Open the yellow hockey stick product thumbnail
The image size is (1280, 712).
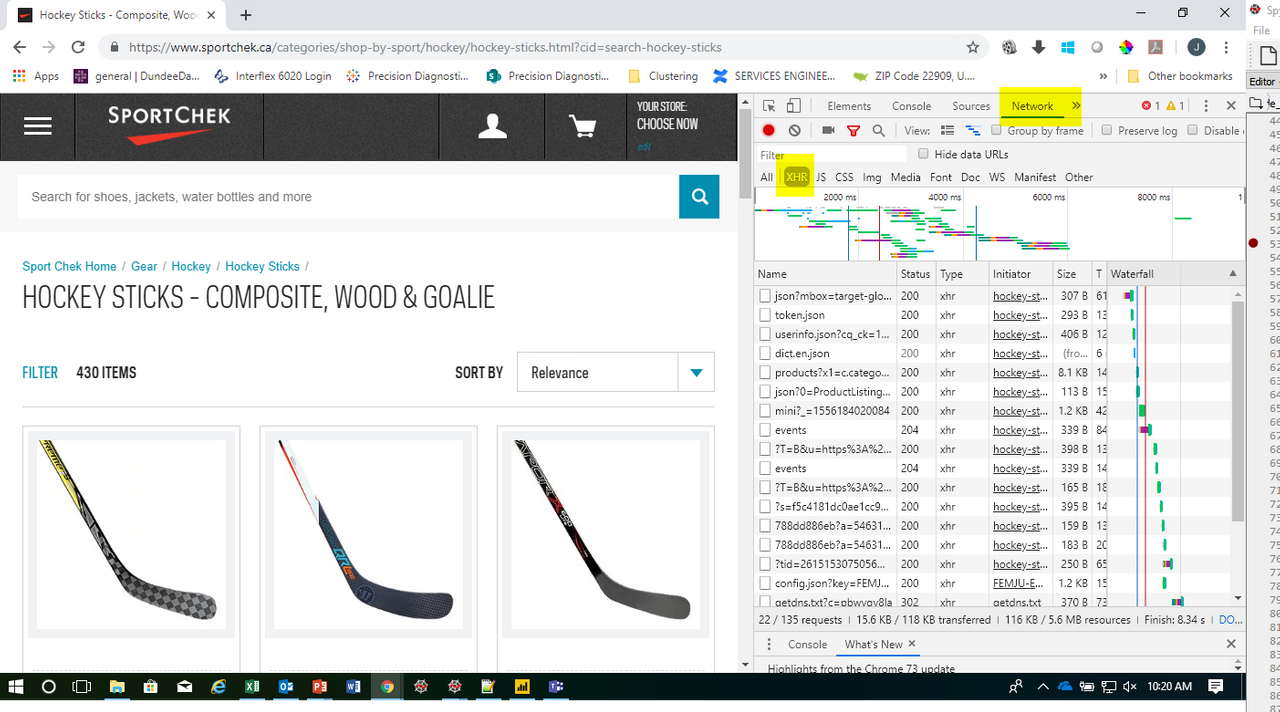pyautogui.click(x=131, y=532)
